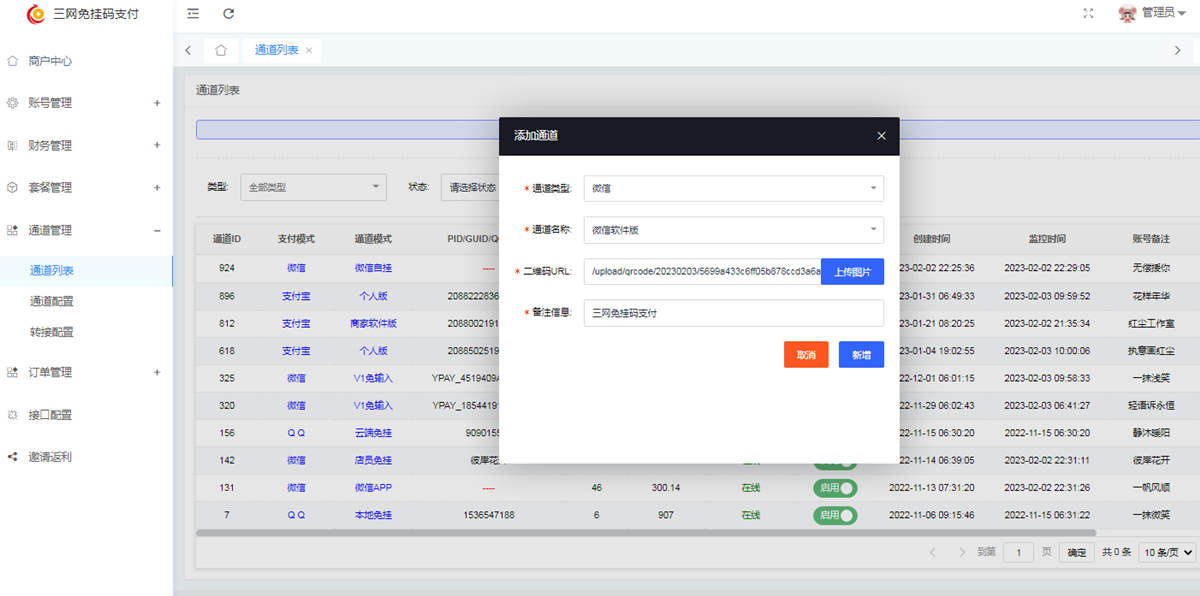
Task: Click the 接口配置 sidebar icon
Action: coord(12,414)
